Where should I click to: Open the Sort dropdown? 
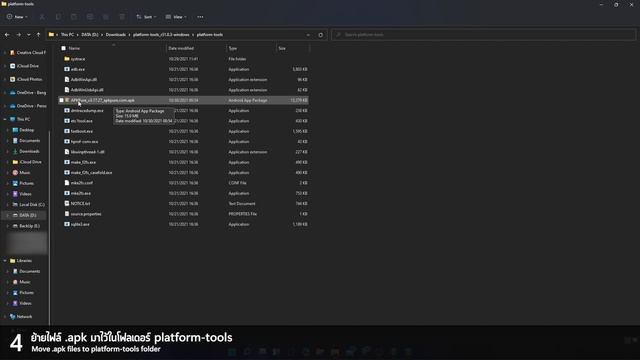(146, 17)
